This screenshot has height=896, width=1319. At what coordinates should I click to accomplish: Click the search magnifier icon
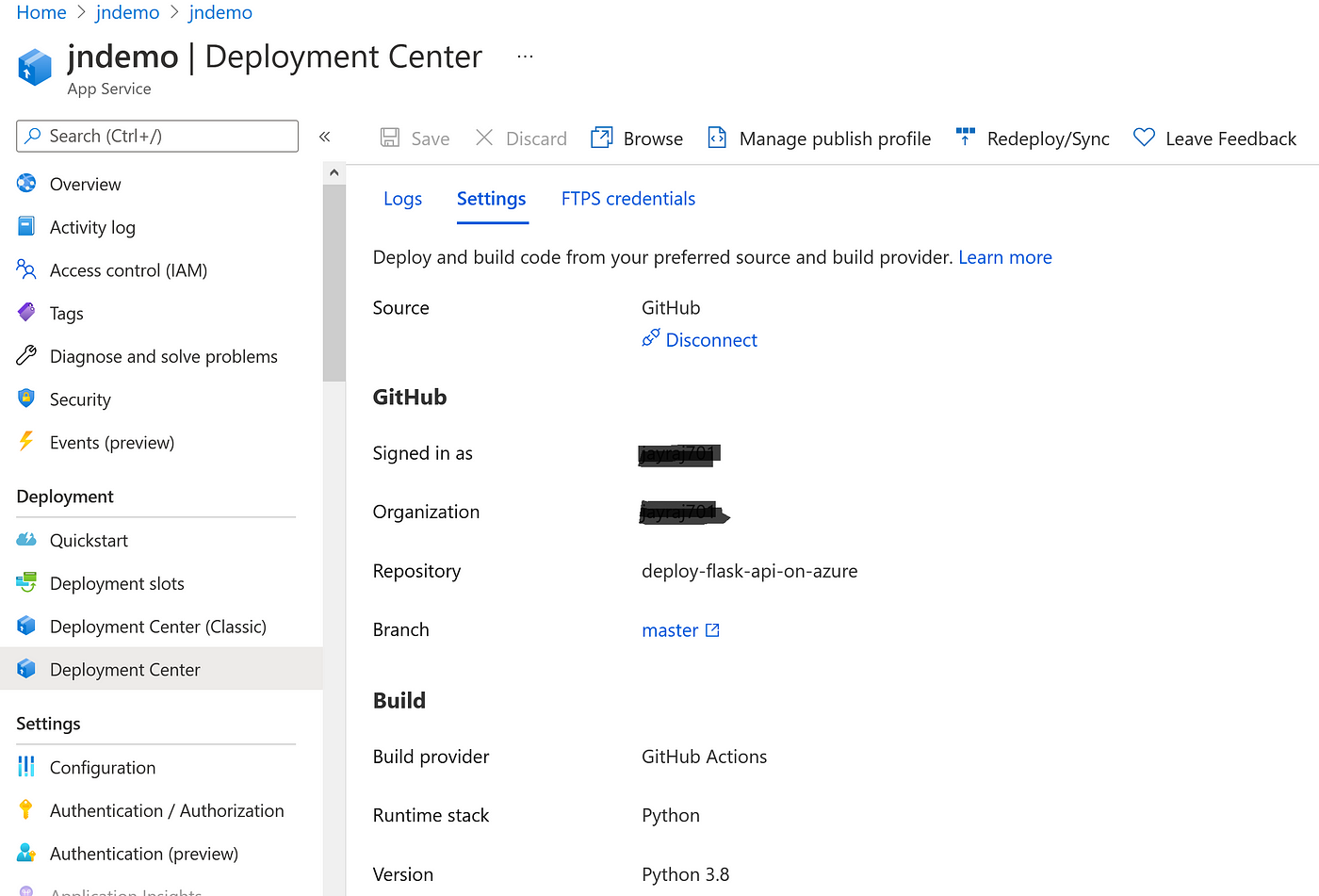(x=33, y=136)
